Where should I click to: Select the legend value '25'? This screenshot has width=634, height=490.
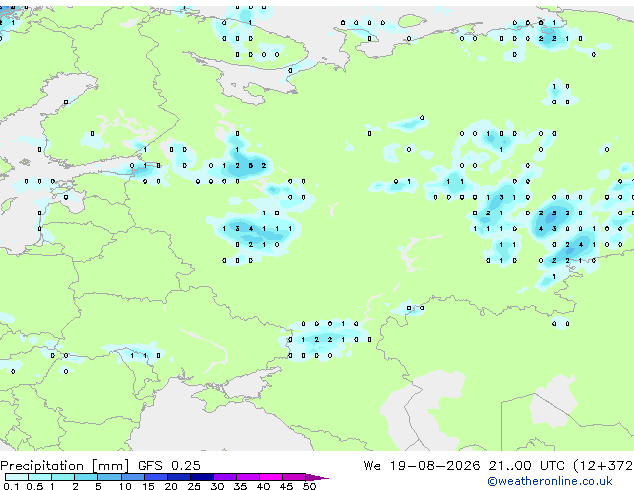pyautogui.click(x=194, y=486)
